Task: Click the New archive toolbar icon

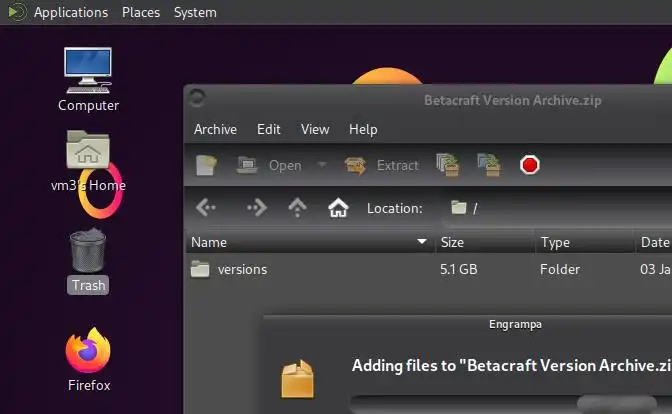Action: pos(206,165)
